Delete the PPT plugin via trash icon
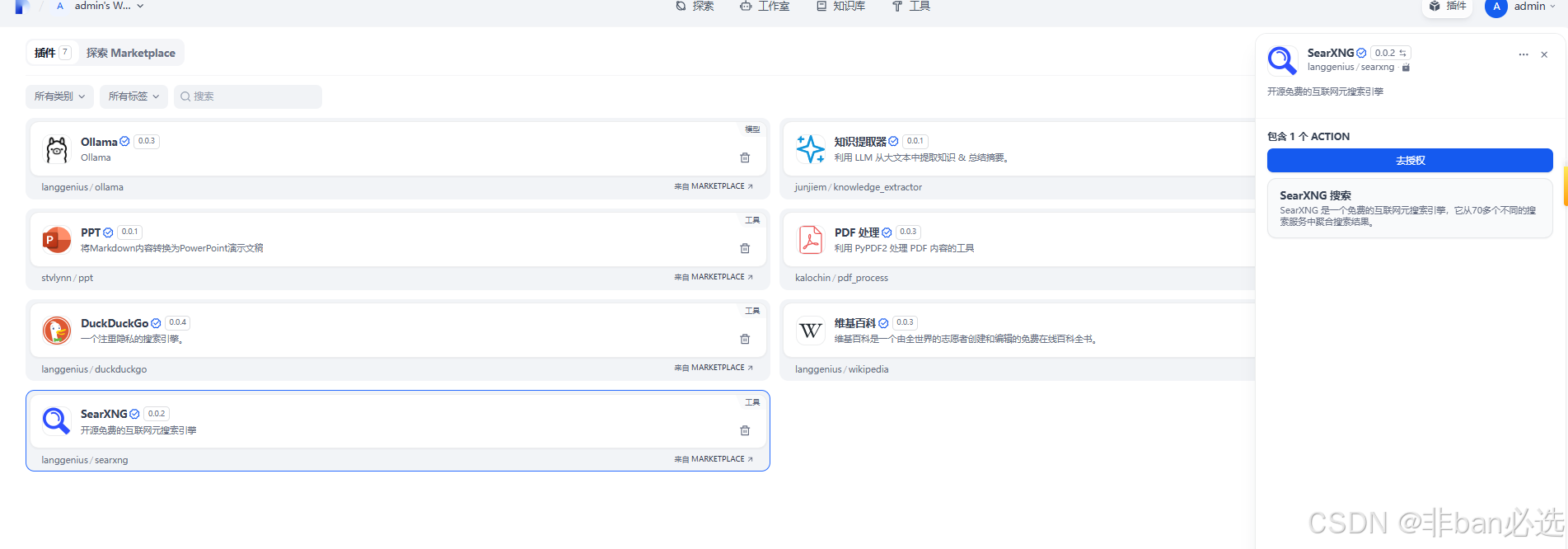1568x549 pixels. pos(745,248)
